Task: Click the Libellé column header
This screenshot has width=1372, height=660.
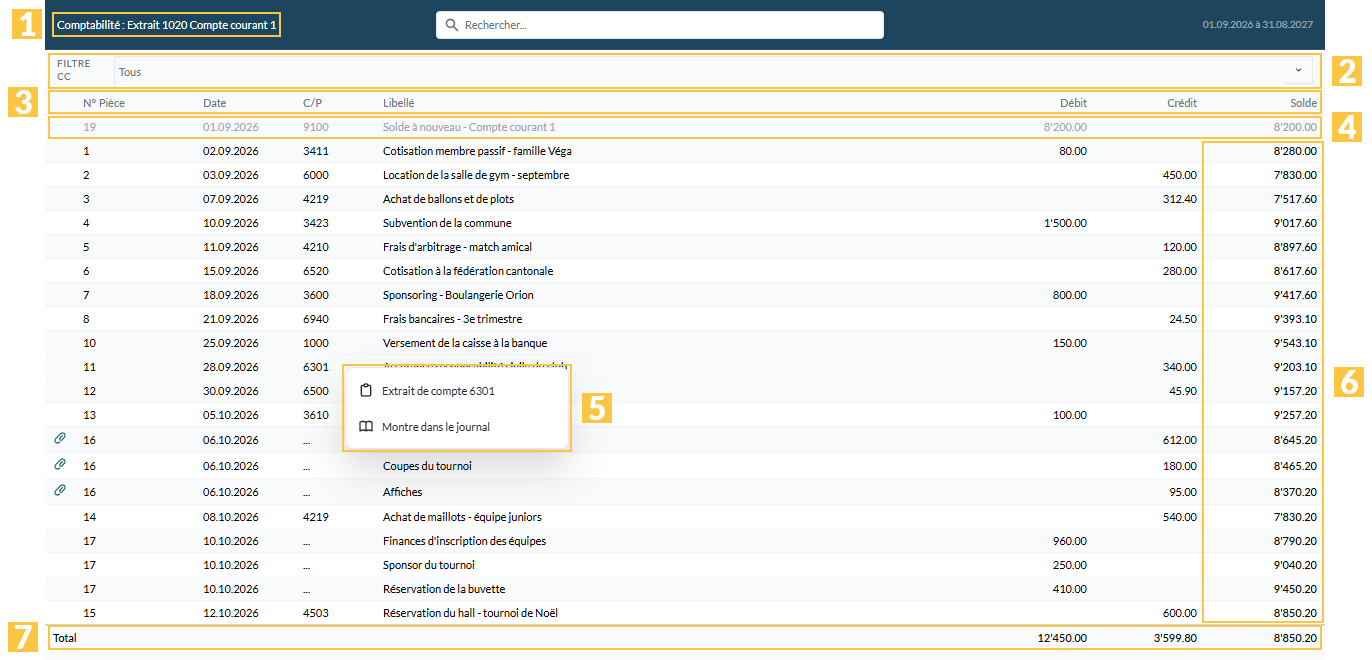Action: pyautogui.click(x=399, y=103)
